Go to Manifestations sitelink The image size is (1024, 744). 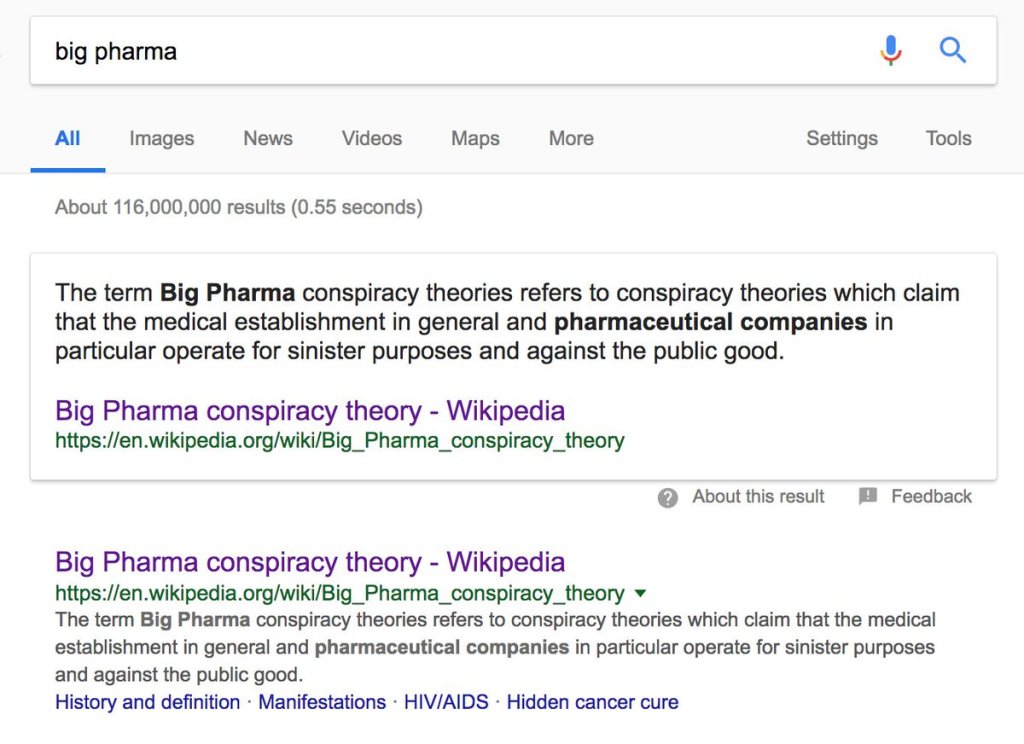[x=322, y=702]
